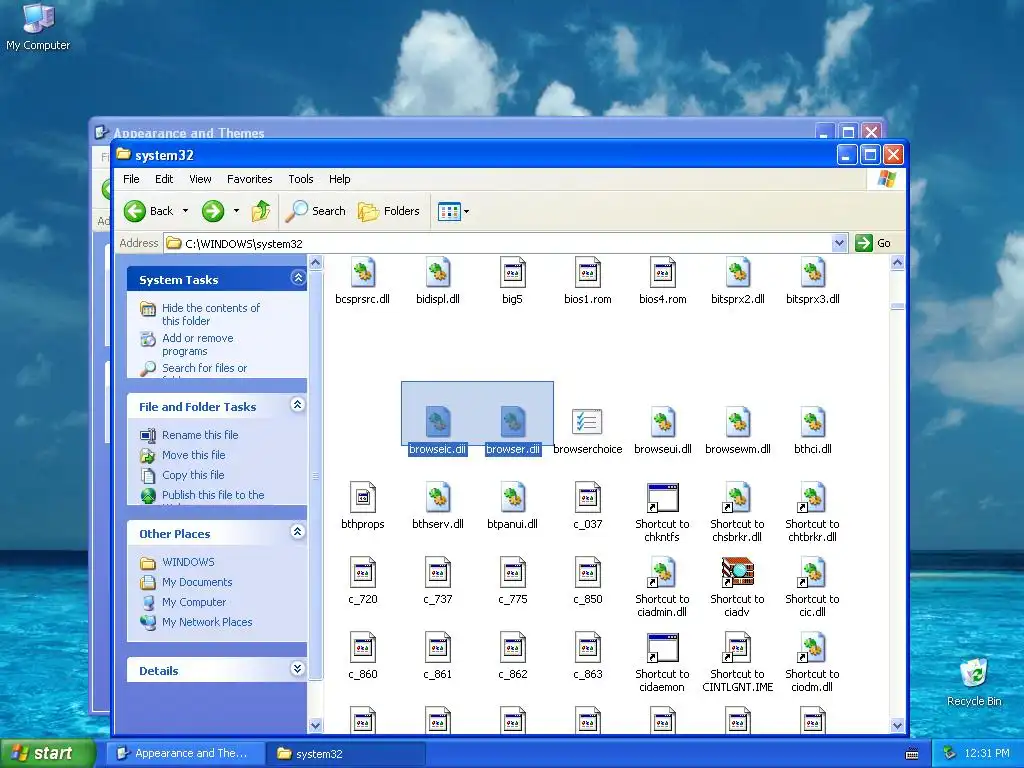Go up one folder level icon
This screenshot has width=1024, height=768.
coord(261,211)
